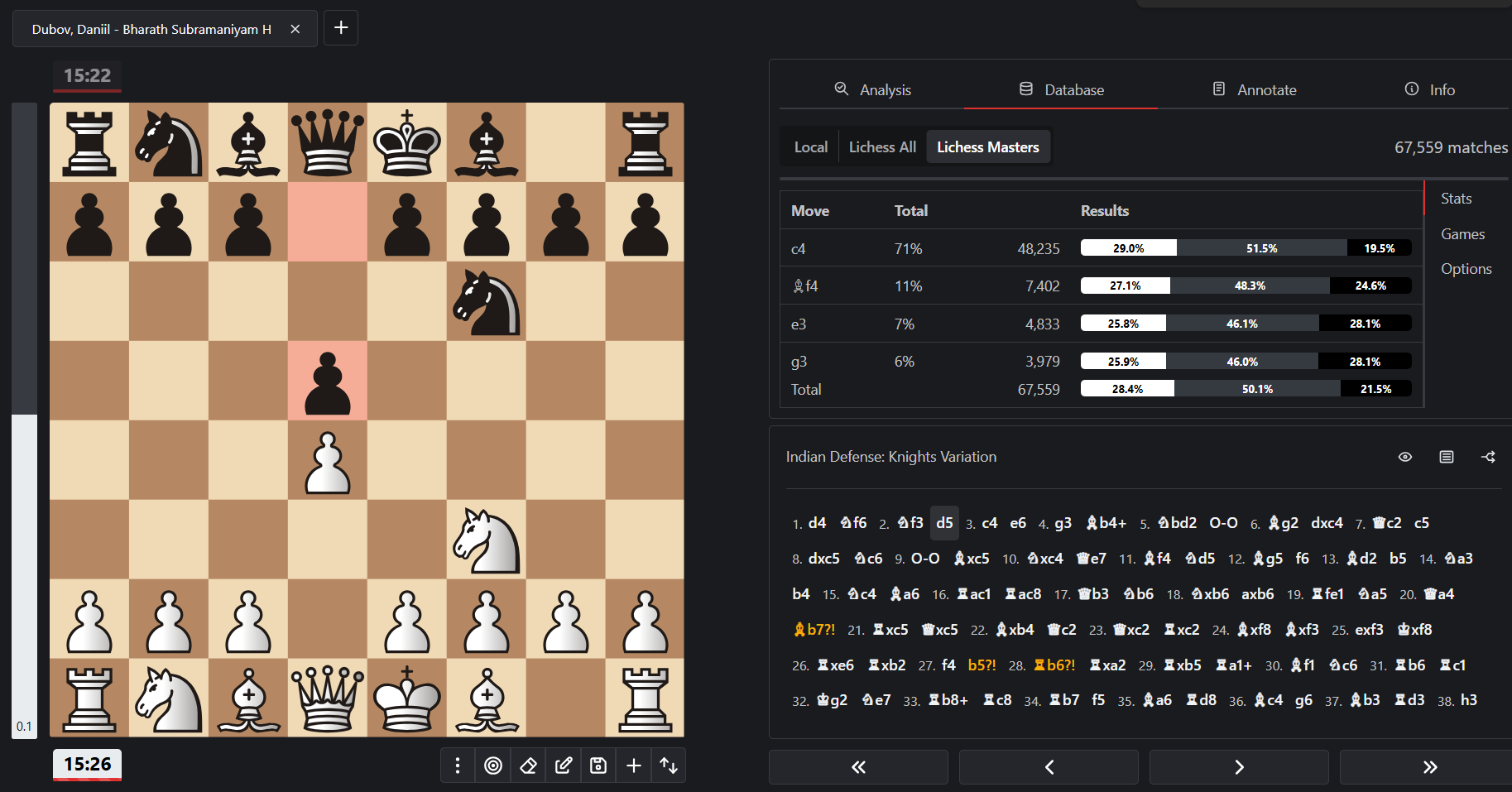The image size is (1512, 792).
Task: Click the white pawn on d4
Action: coord(328,460)
